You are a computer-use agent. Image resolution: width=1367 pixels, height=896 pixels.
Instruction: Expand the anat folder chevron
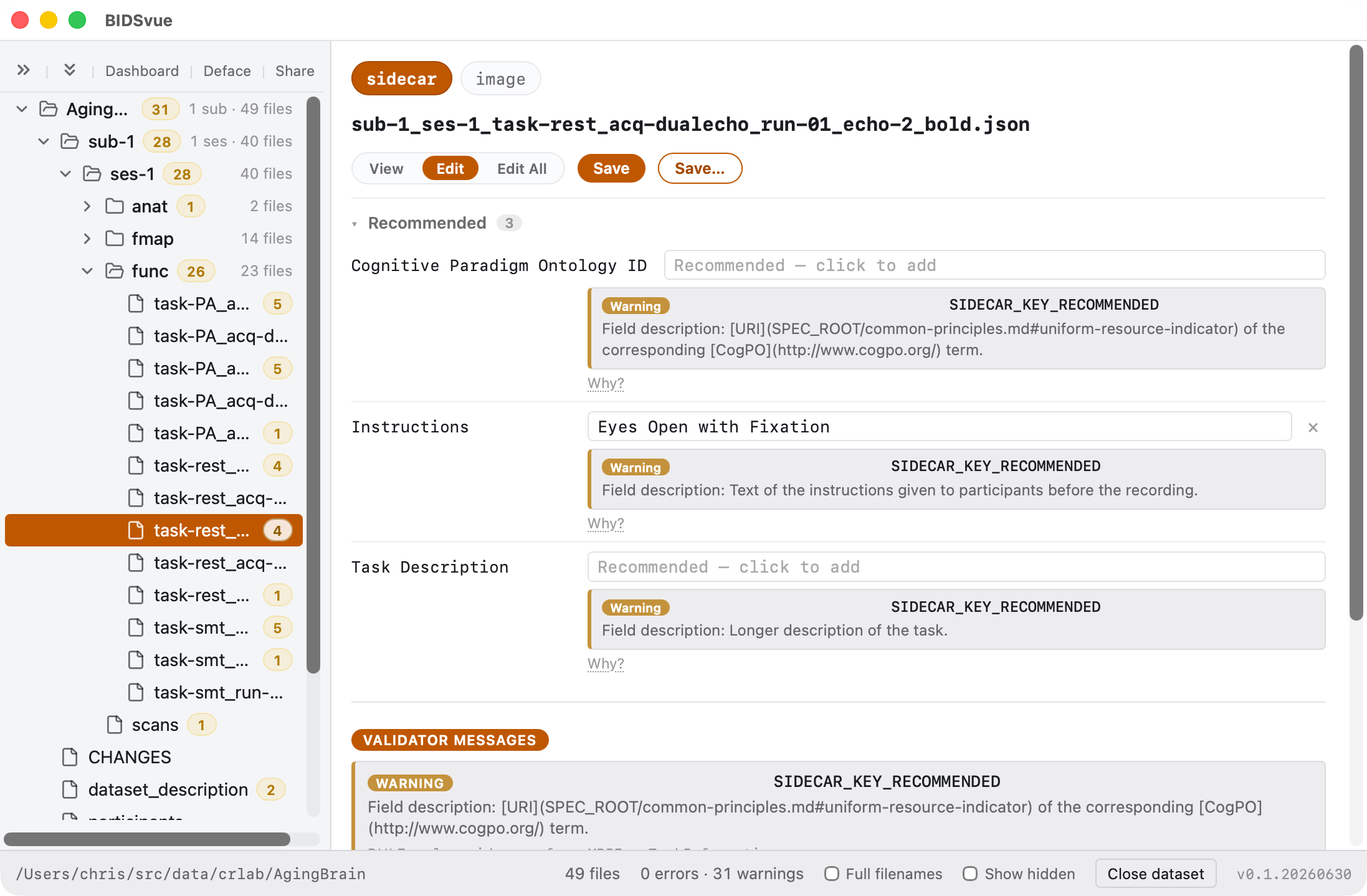[x=87, y=206]
